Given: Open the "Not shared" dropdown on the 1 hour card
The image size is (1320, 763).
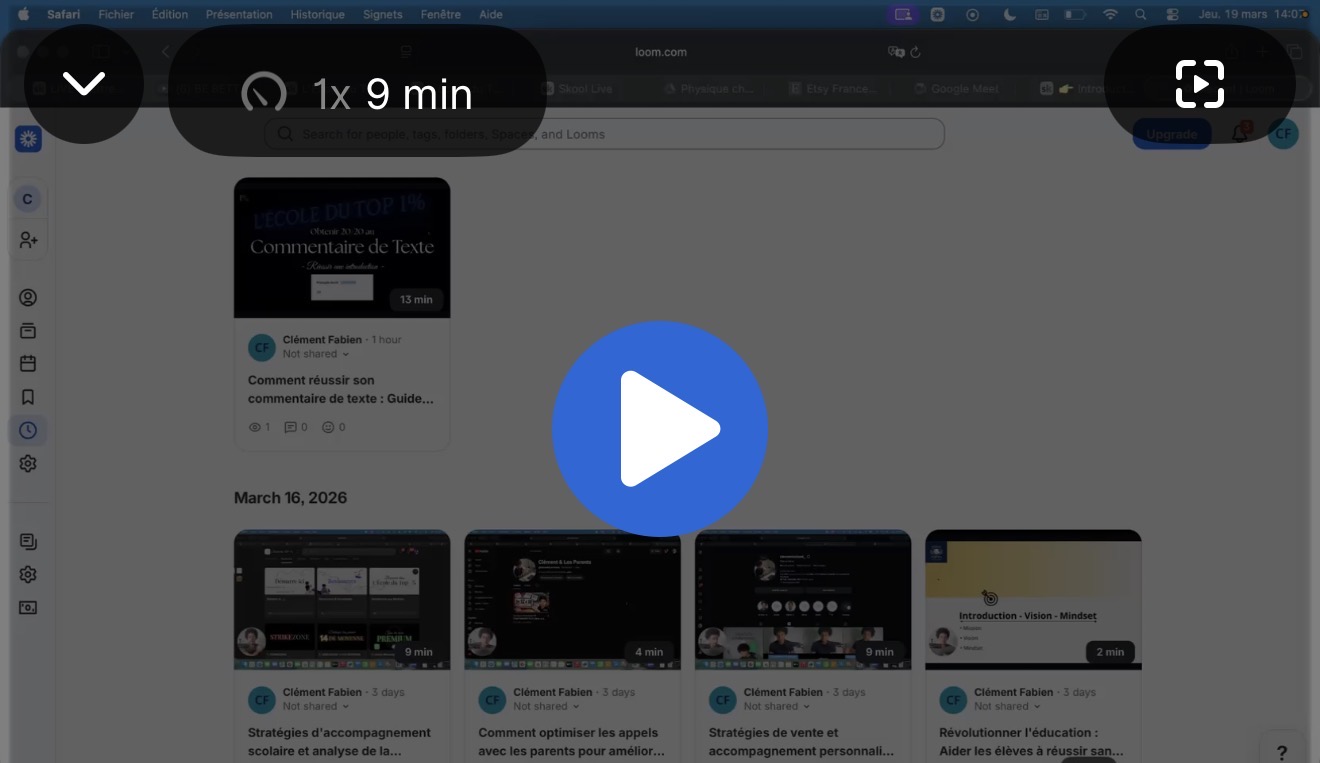Looking at the screenshot, I should point(316,354).
